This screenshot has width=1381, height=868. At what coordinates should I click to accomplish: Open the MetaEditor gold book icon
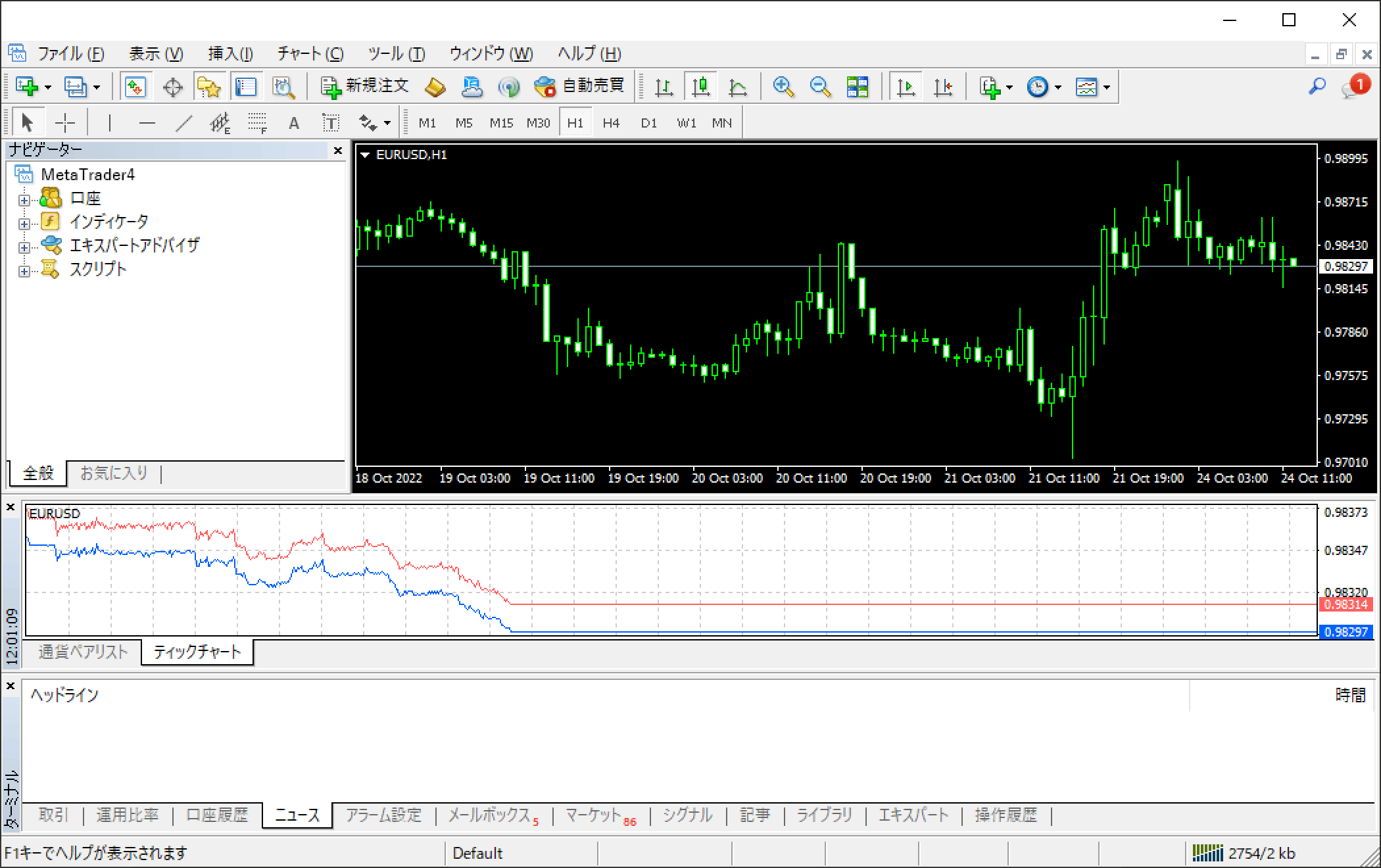(x=435, y=86)
